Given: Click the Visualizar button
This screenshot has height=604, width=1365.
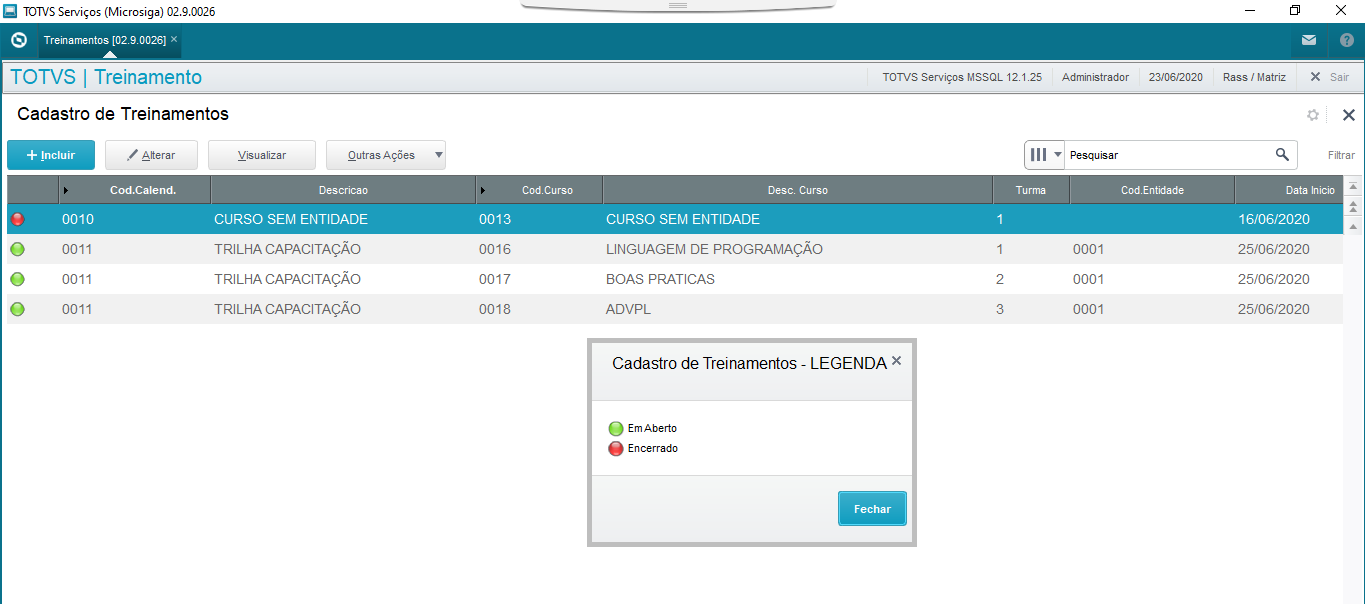Looking at the screenshot, I should pos(262,155).
